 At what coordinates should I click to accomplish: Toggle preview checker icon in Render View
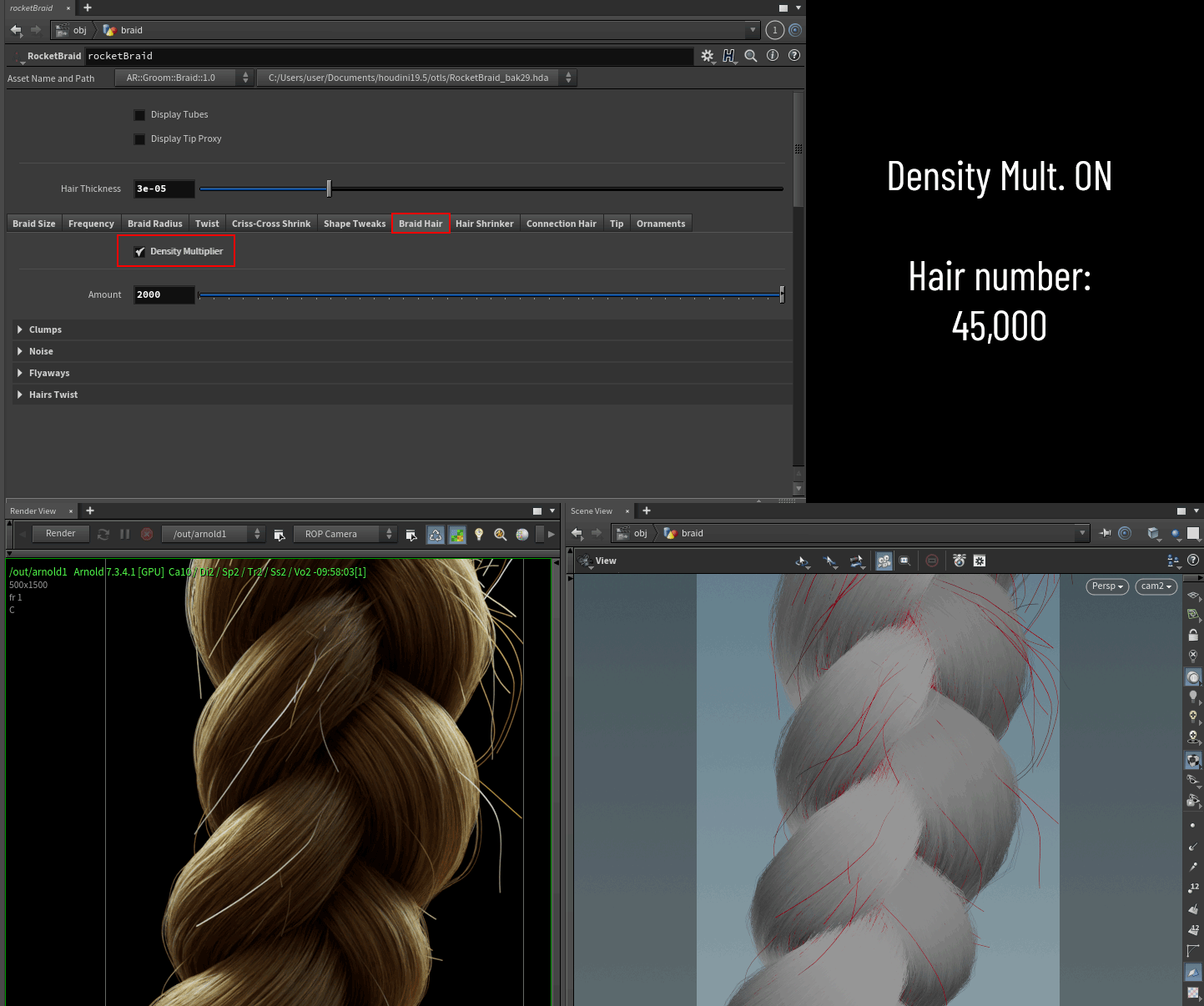click(x=457, y=535)
